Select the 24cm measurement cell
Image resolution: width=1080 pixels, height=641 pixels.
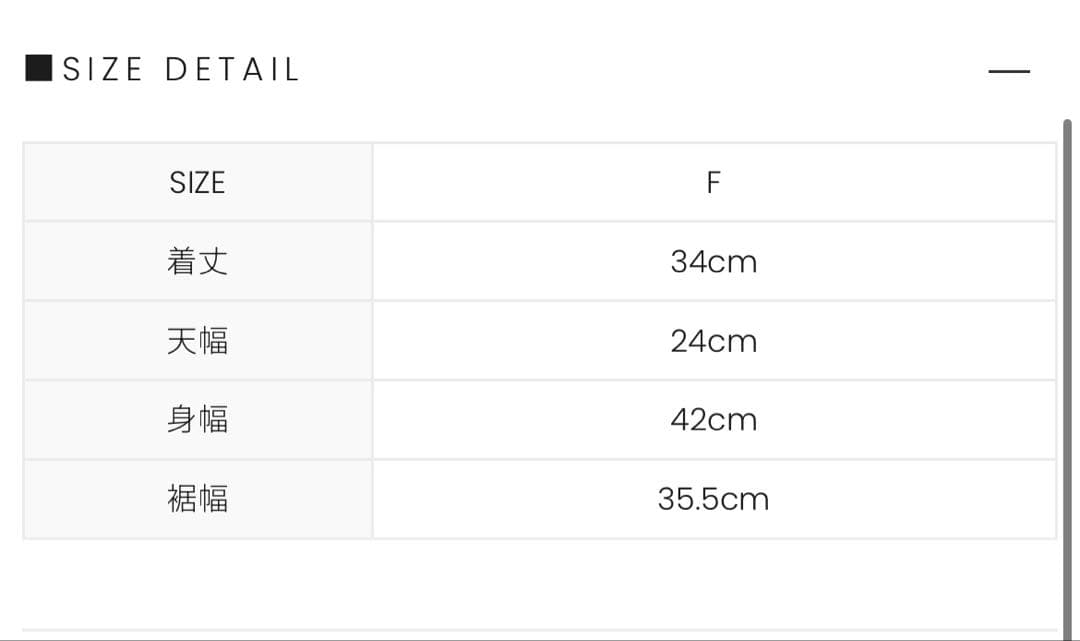point(713,341)
